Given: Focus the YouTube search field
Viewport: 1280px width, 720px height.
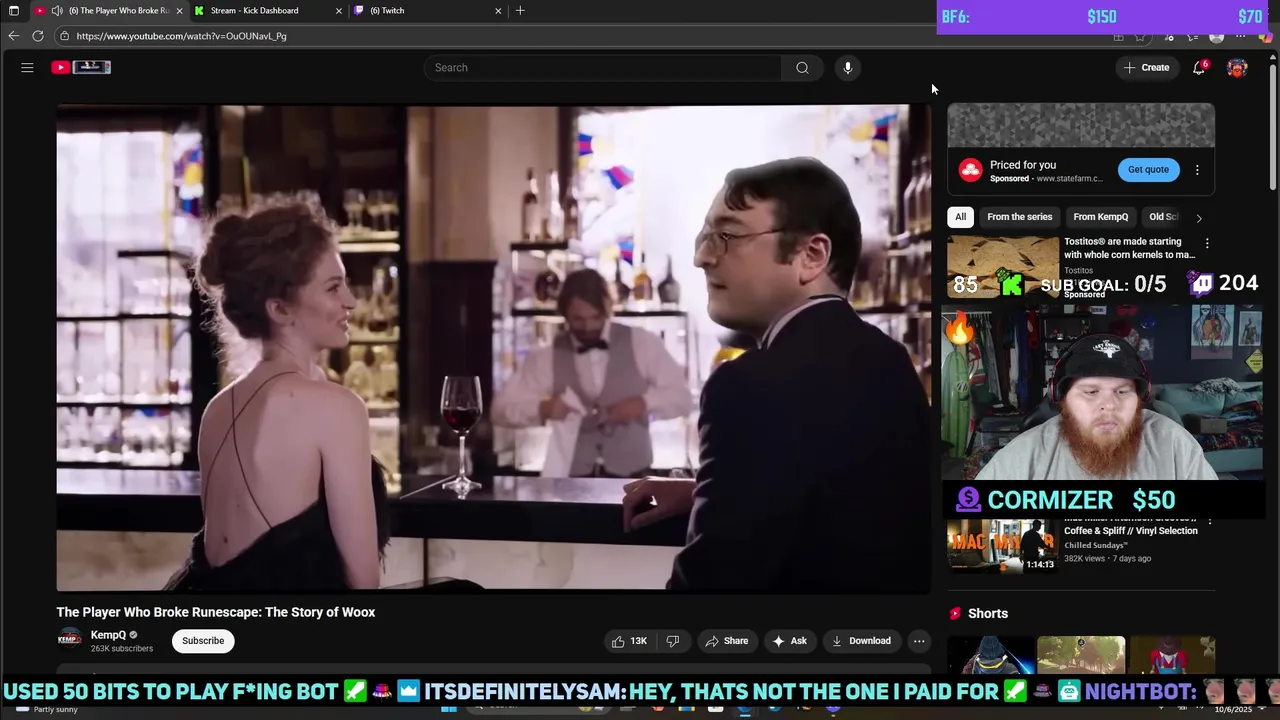Looking at the screenshot, I should 603,67.
